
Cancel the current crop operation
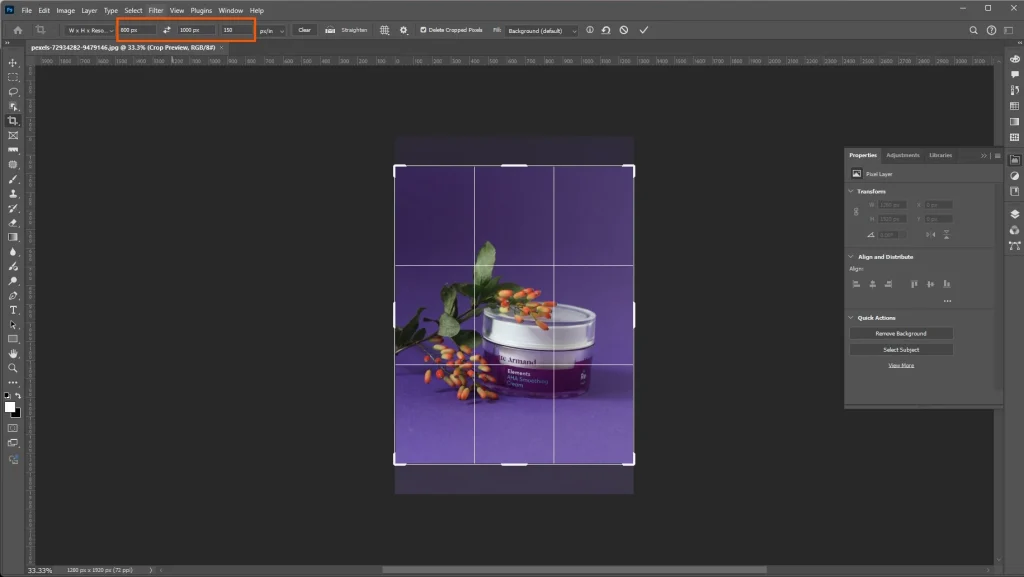pyautogui.click(x=624, y=30)
